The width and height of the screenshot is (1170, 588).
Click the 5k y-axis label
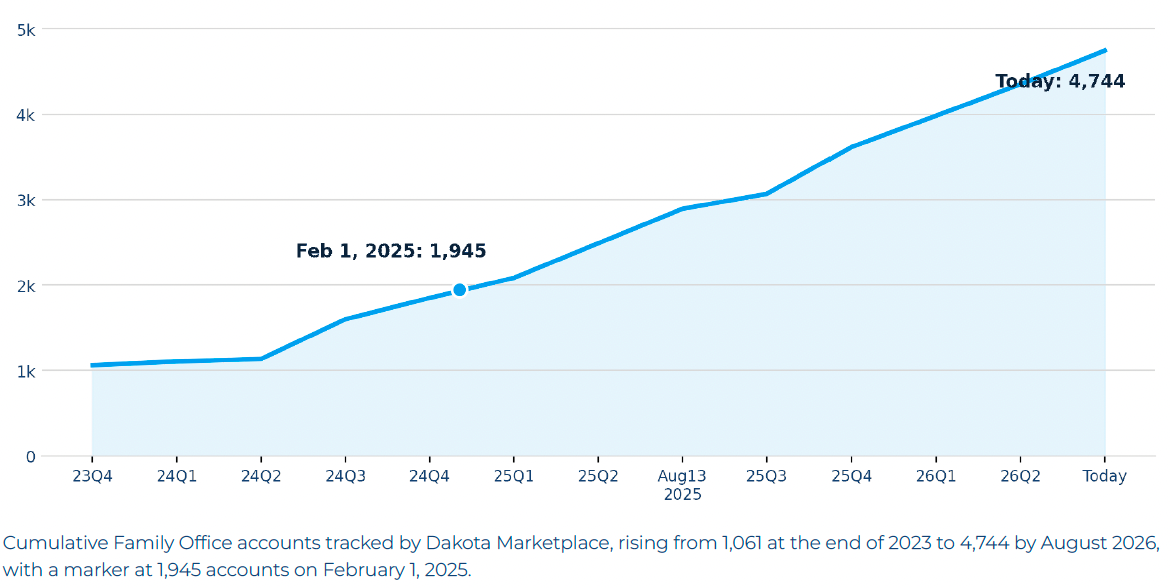[x=26, y=30]
